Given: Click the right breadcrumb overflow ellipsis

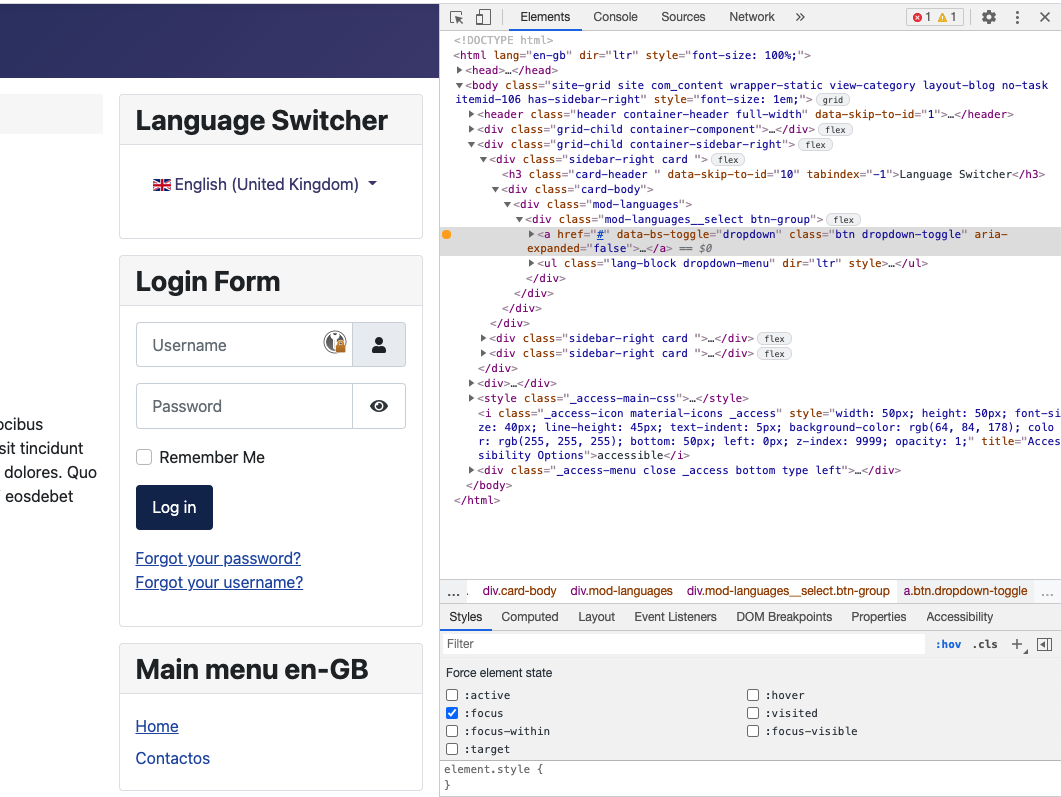Looking at the screenshot, I should tap(1047, 592).
